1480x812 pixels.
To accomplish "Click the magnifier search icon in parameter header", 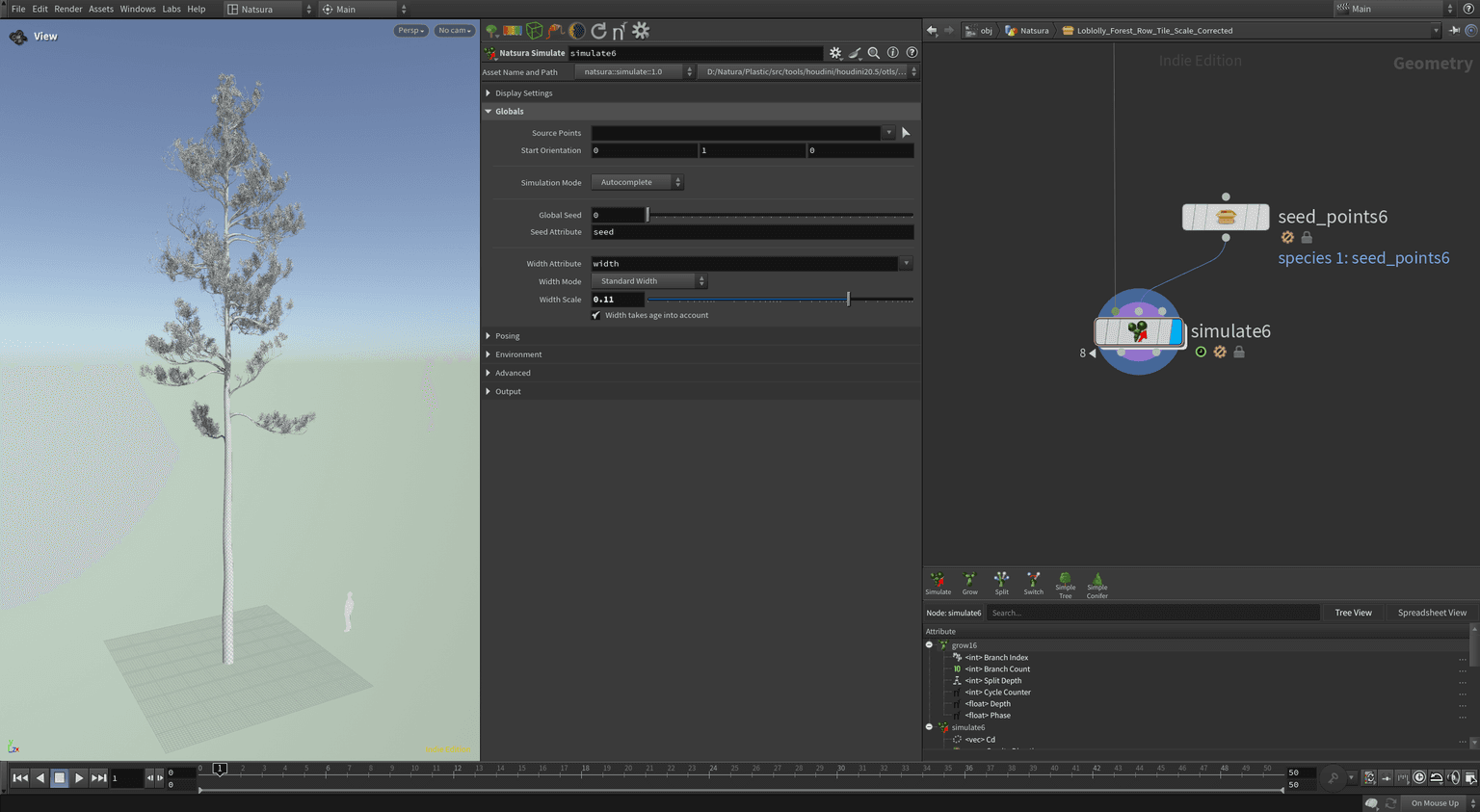I will (874, 53).
